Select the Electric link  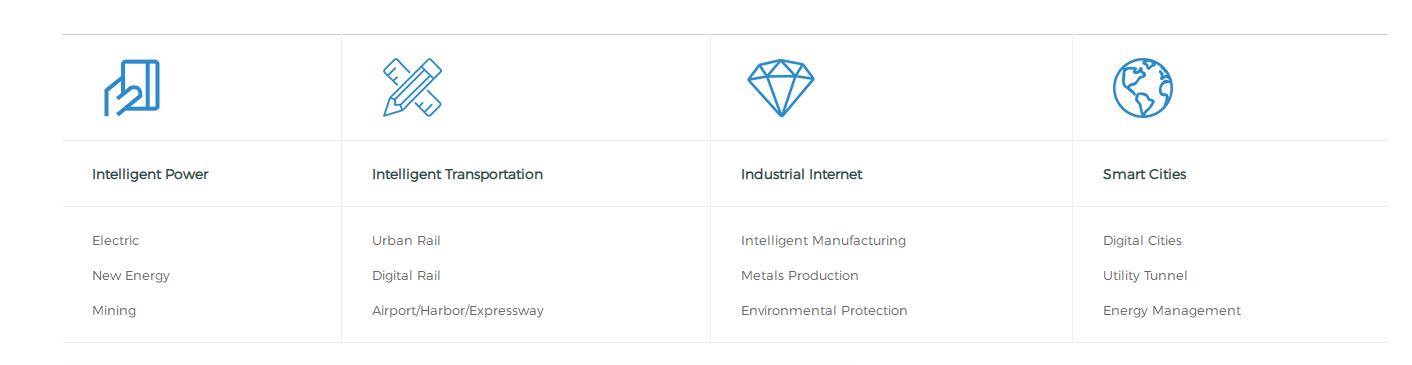click(115, 241)
